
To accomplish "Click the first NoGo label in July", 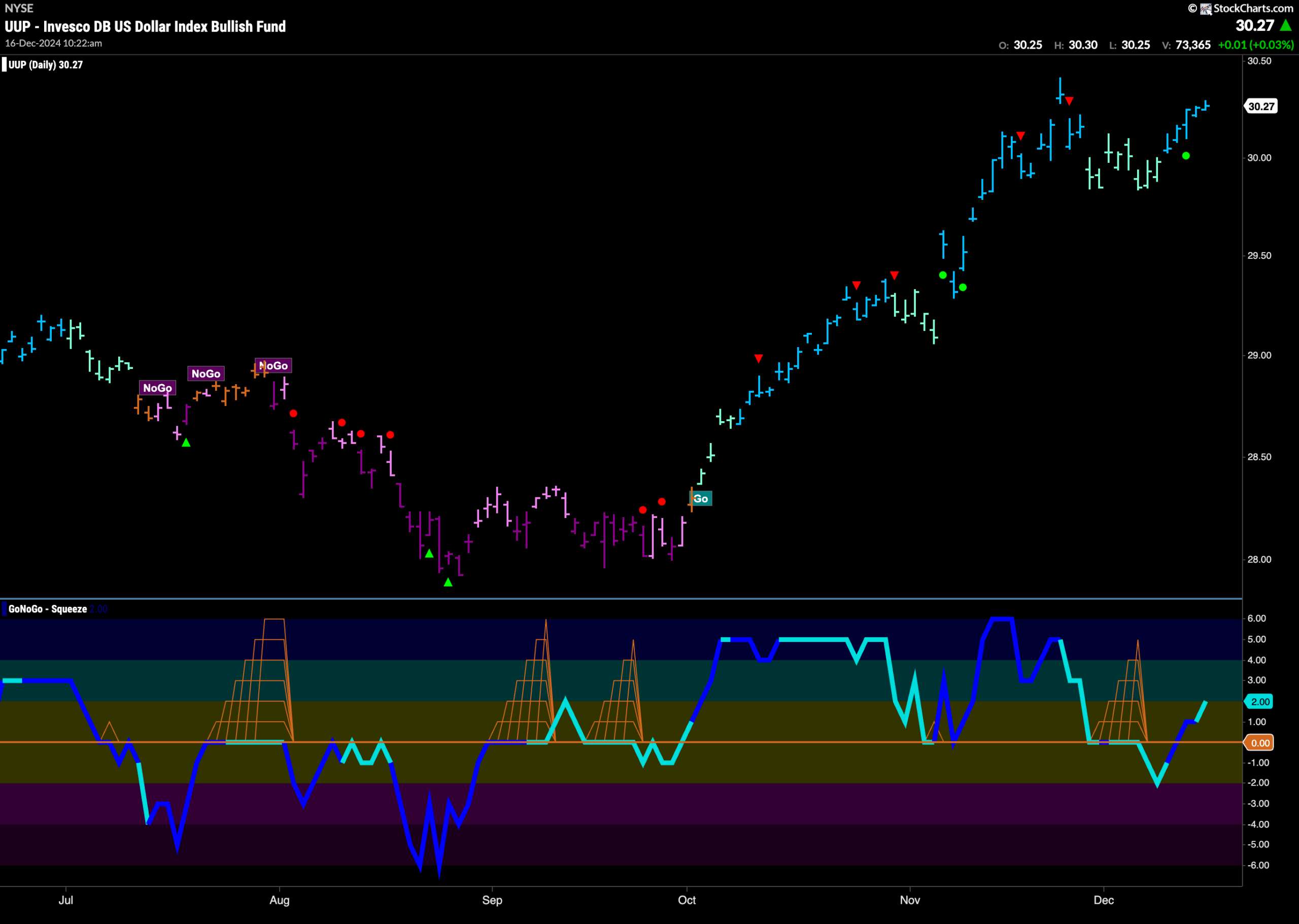I will [158, 388].
